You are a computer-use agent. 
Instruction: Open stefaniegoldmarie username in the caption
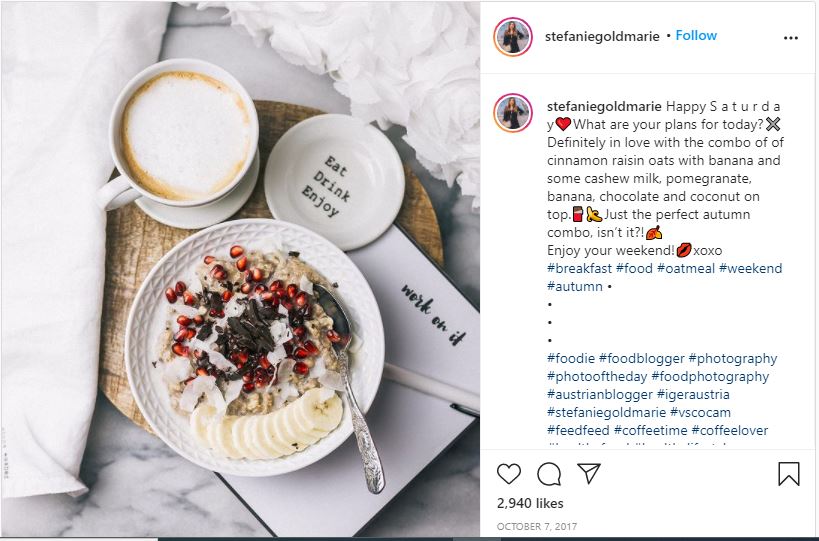(604, 107)
